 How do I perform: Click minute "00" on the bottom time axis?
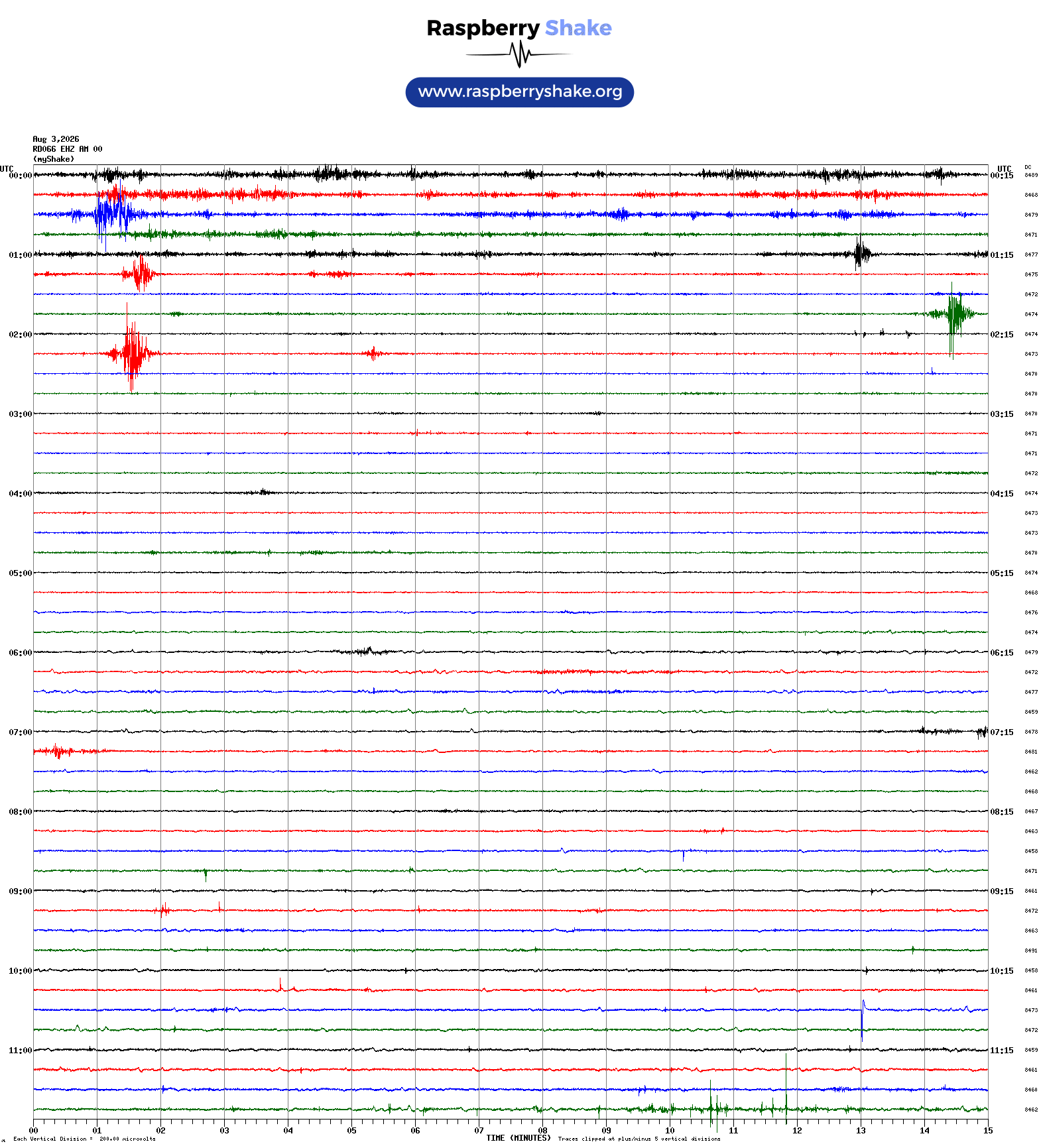[33, 1131]
